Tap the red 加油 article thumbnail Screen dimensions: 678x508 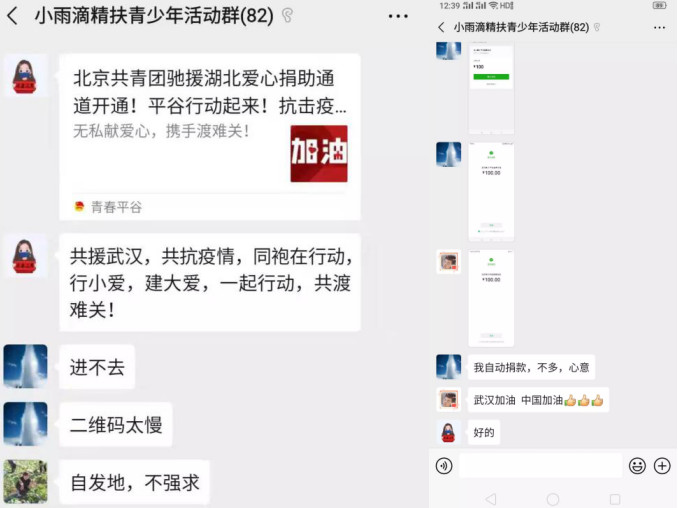[x=319, y=153]
